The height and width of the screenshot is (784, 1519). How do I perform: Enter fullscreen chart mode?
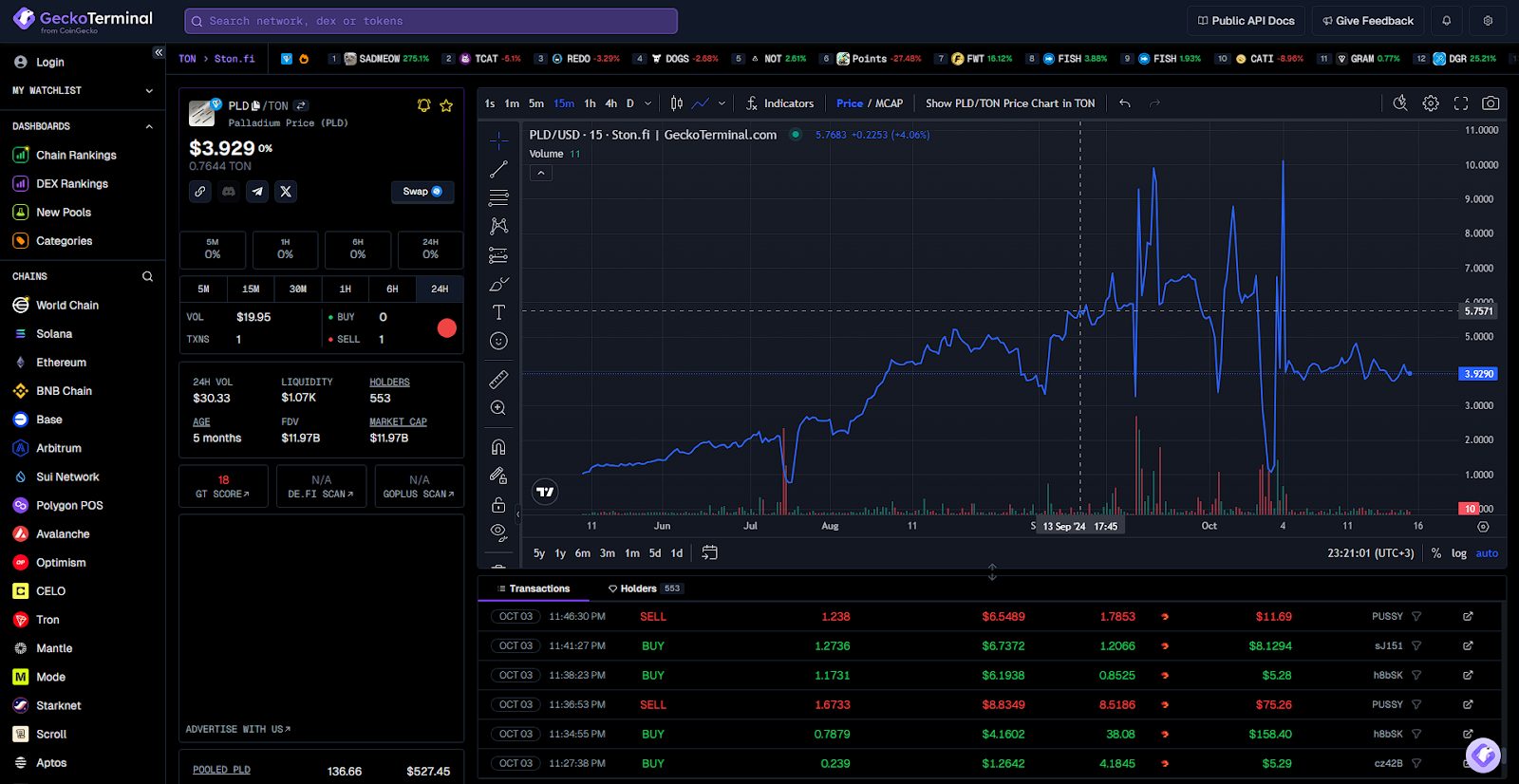1461,103
